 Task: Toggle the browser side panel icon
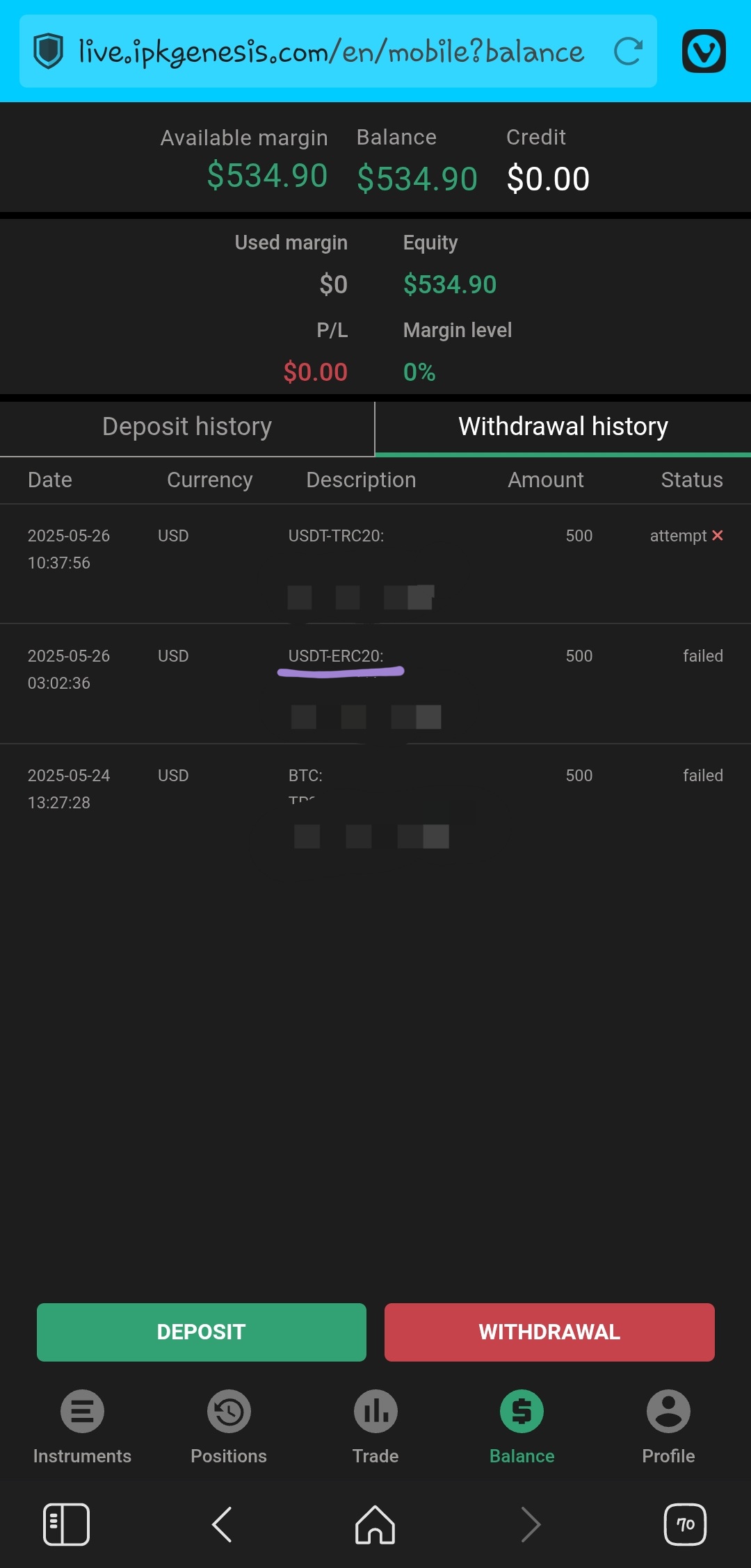pos(66,1524)
